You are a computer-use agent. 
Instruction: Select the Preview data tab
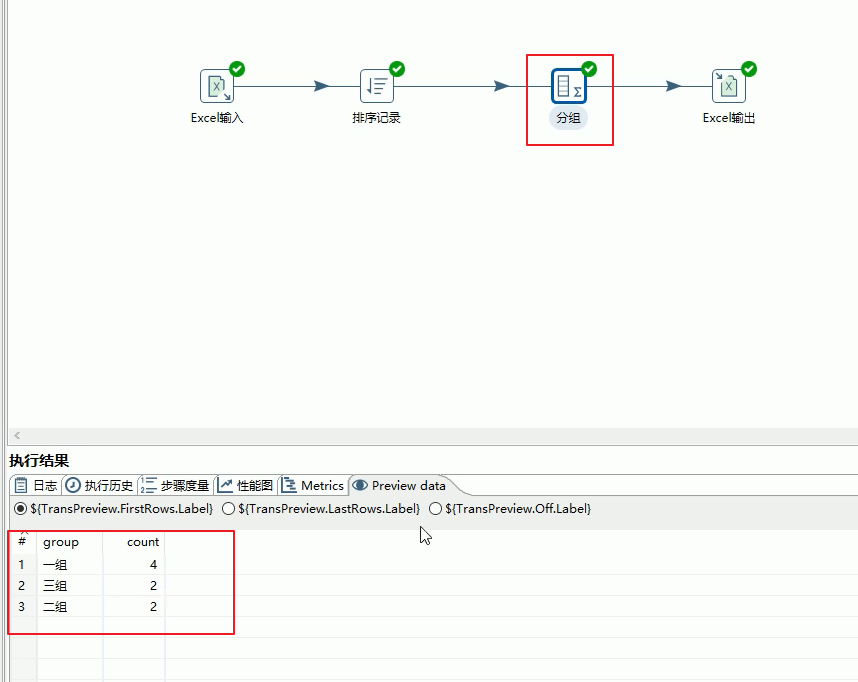[399, 486]
